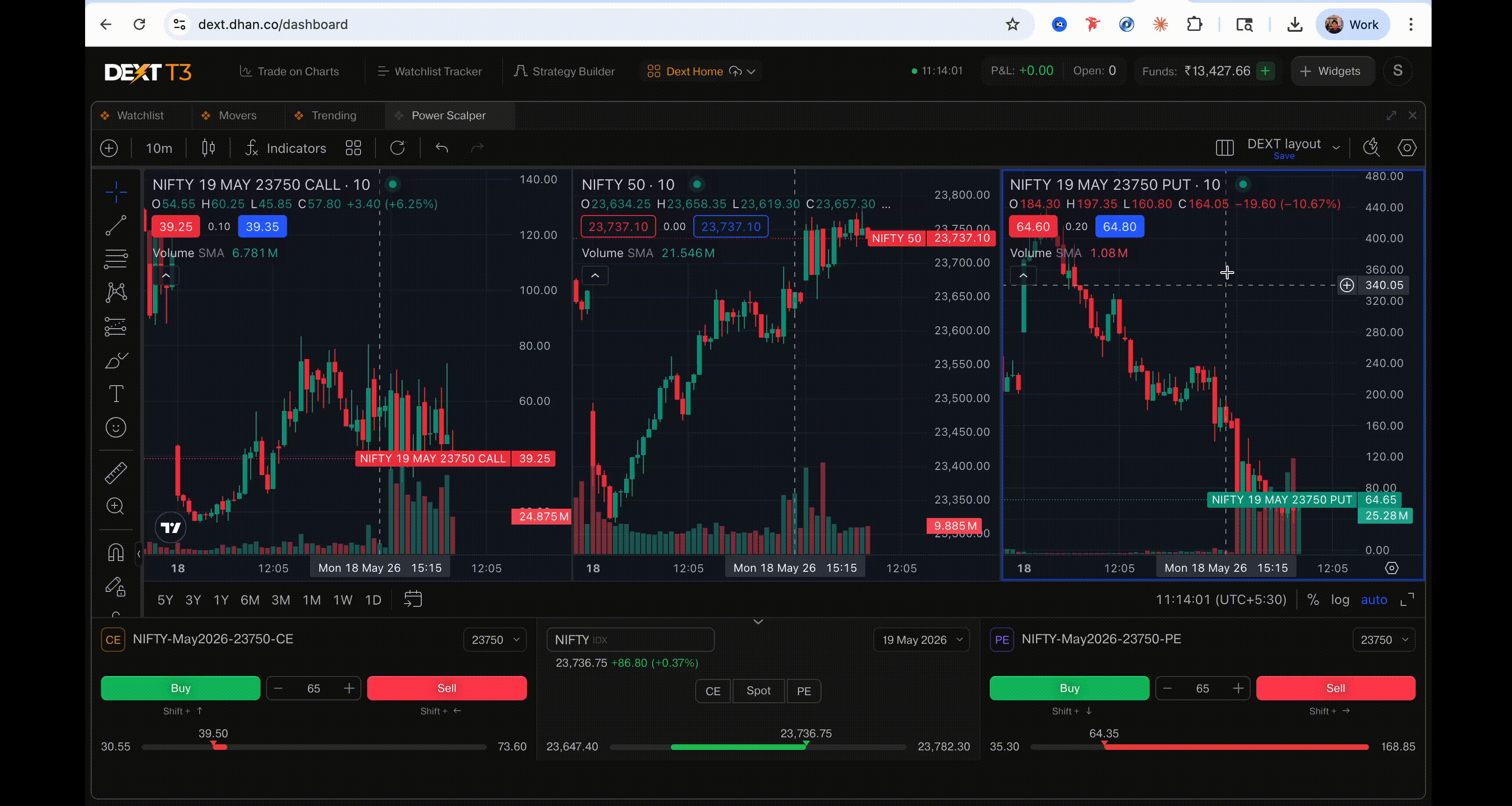Open the layout grid templates icon
Viewport: 1512px width, 806px height.
coord(353,148)
